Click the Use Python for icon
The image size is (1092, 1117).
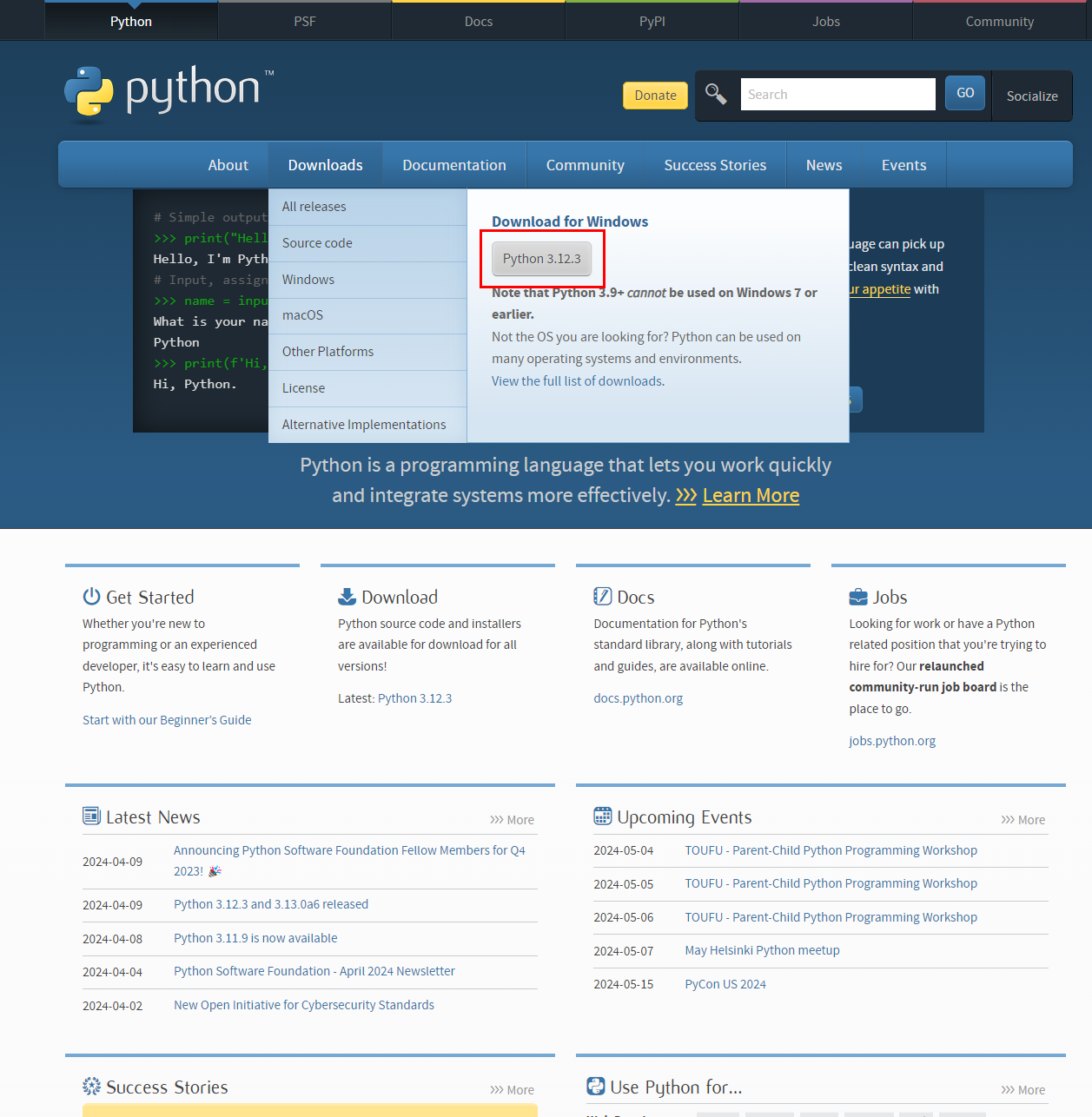pyautogui.click(x=596, y=1086)
